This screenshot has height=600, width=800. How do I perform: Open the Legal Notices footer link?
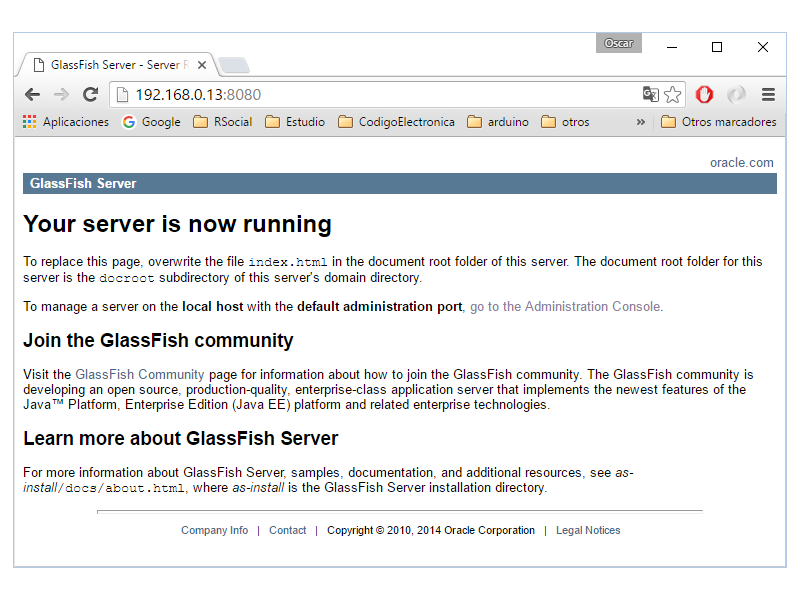588,530
